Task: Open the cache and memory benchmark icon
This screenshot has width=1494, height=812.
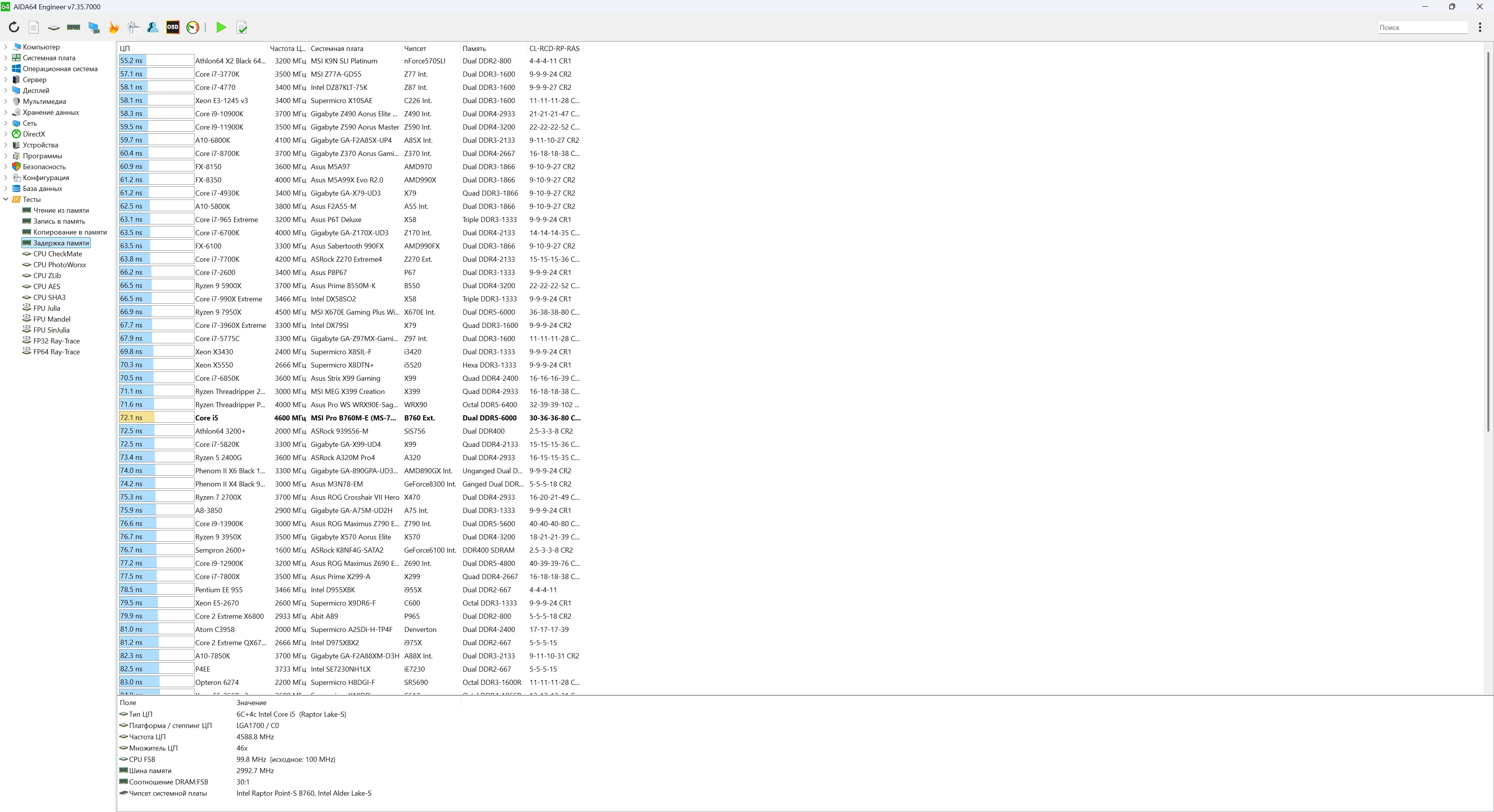Action: coord(74,27)
